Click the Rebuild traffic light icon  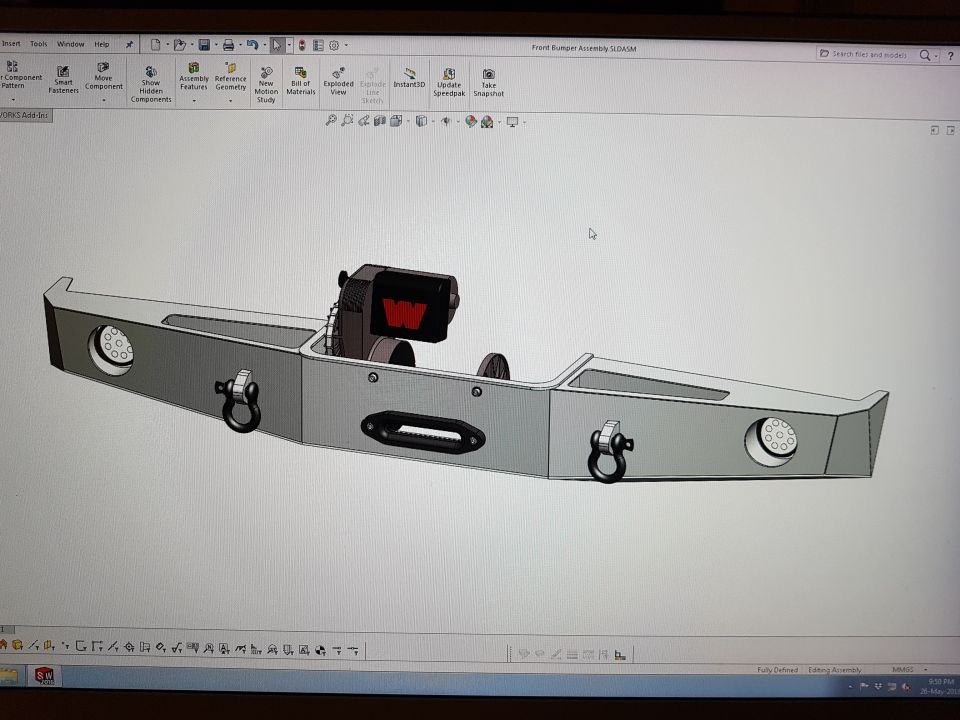pos(302,45)
